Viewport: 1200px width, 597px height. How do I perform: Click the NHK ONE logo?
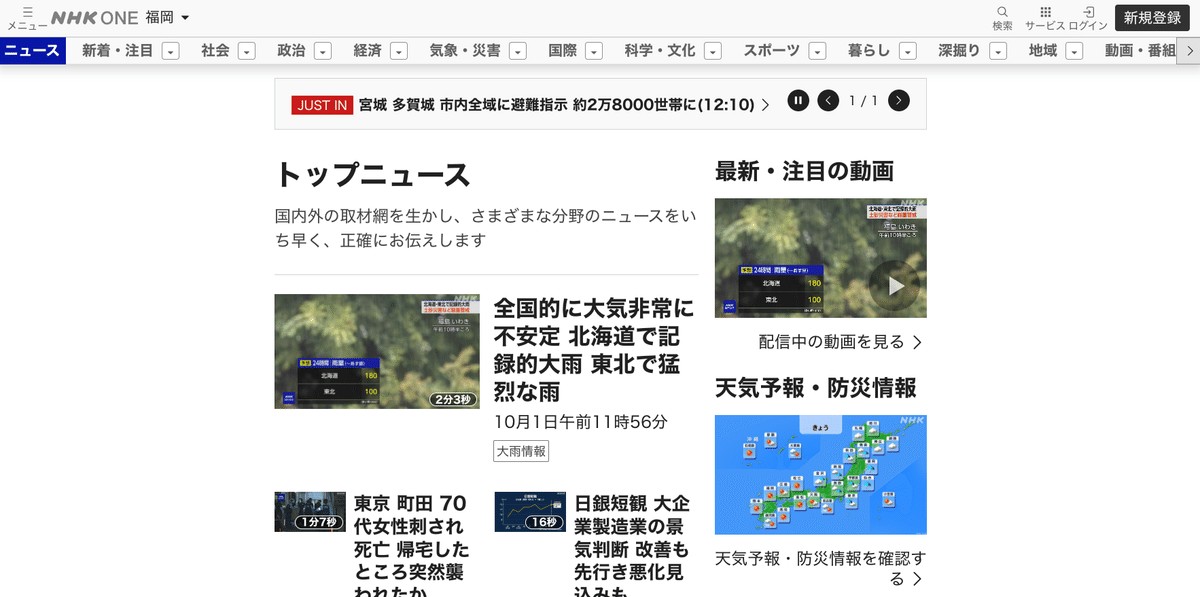[93, 17]
